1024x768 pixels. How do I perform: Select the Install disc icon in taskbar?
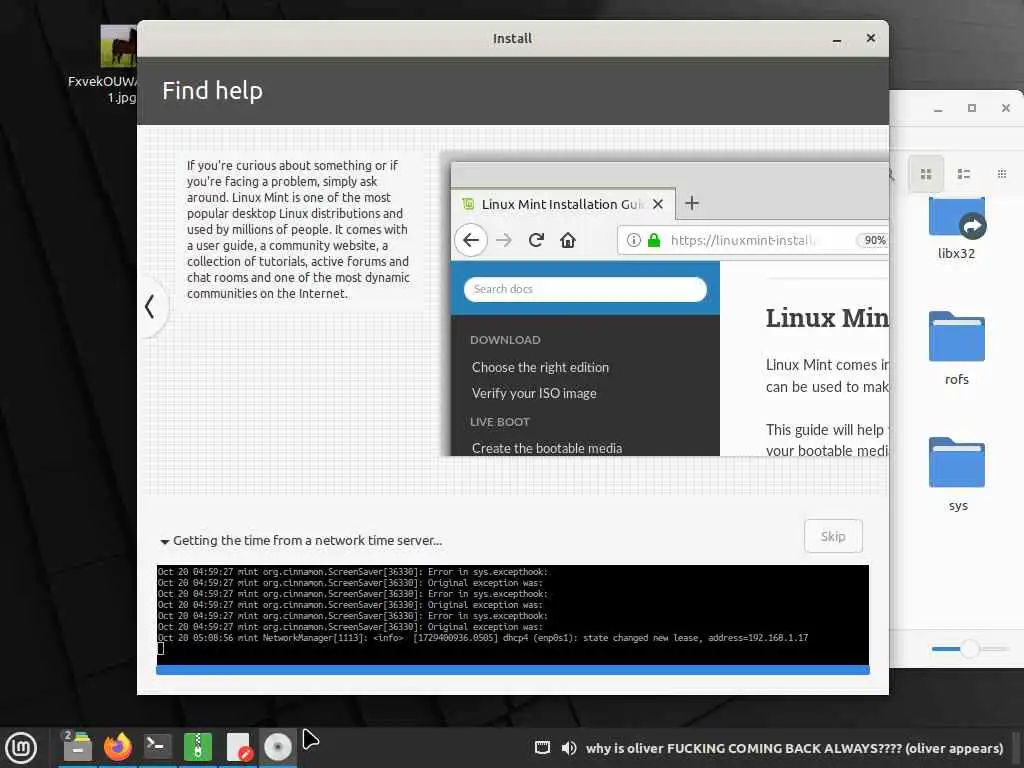point(278,747)
